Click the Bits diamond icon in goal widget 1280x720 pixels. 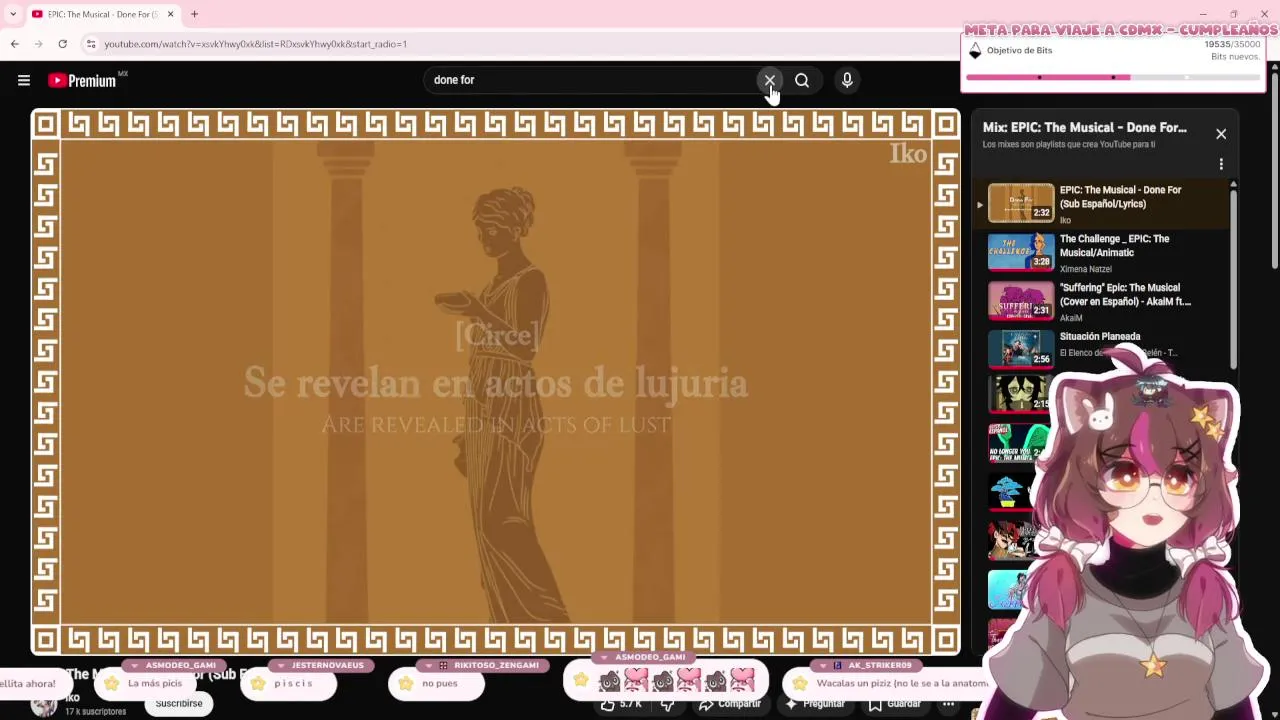pyautogui.click(x=975, y=51)
